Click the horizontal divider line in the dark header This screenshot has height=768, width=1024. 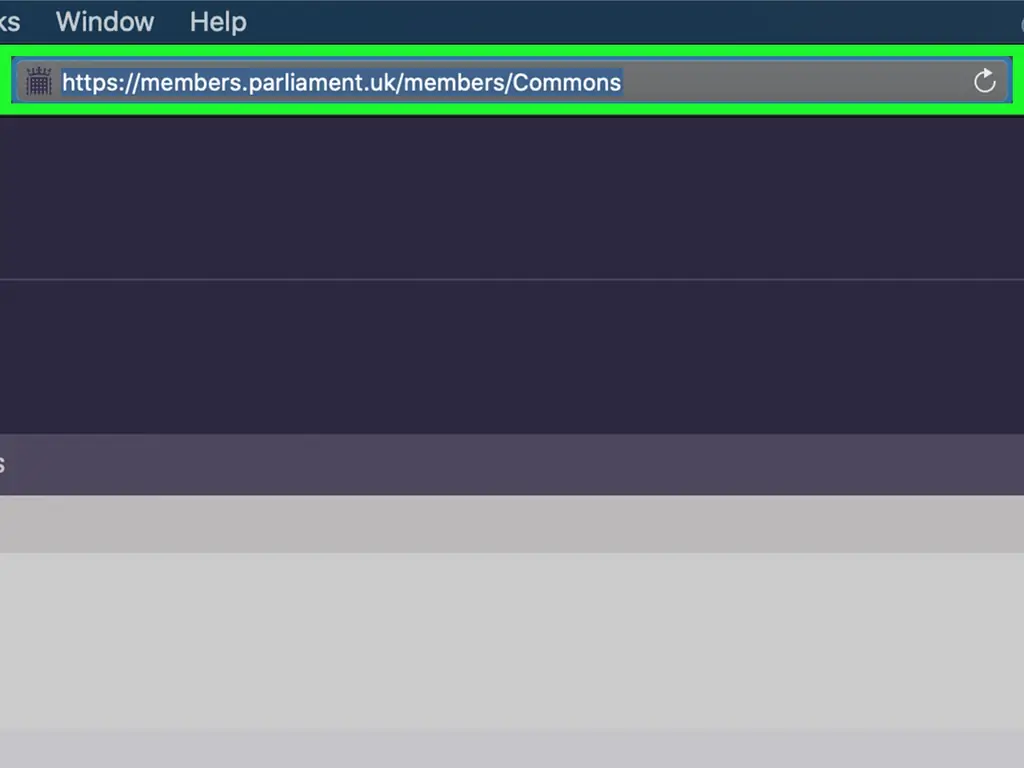[512, 279]
